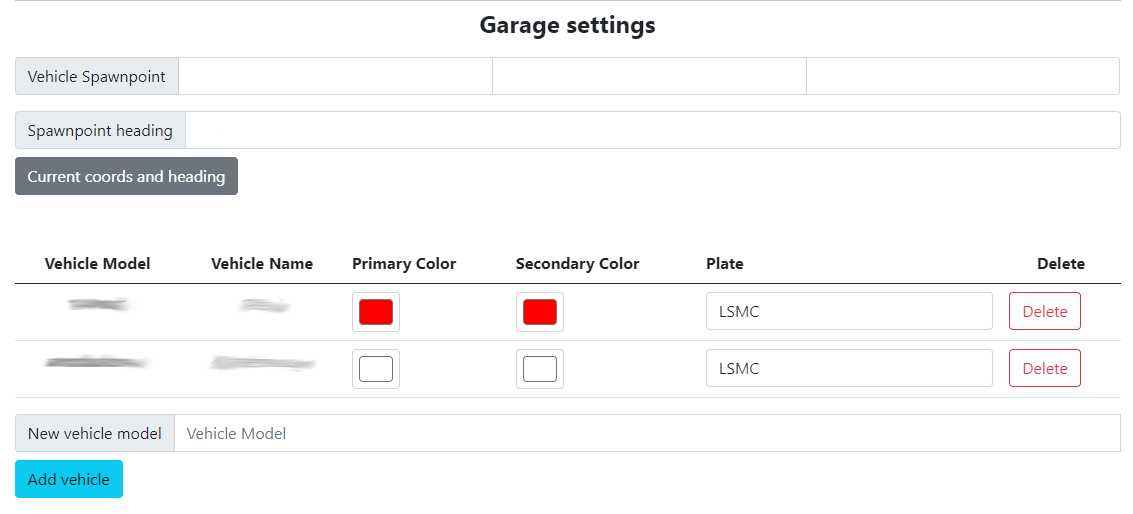Delete the first vehicle row
The width and height of the screenshot is (1133, 514).
pyautogui.click(x=1044, y=311)
